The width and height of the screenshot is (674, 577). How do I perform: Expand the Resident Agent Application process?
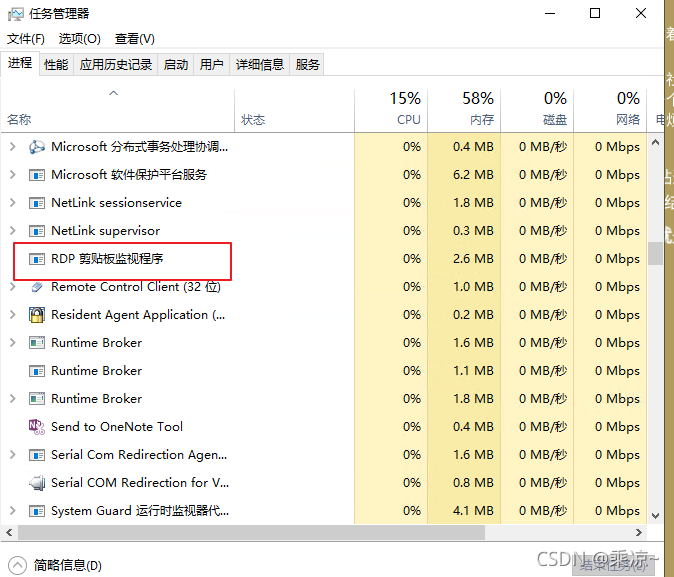tap(12, 315)
